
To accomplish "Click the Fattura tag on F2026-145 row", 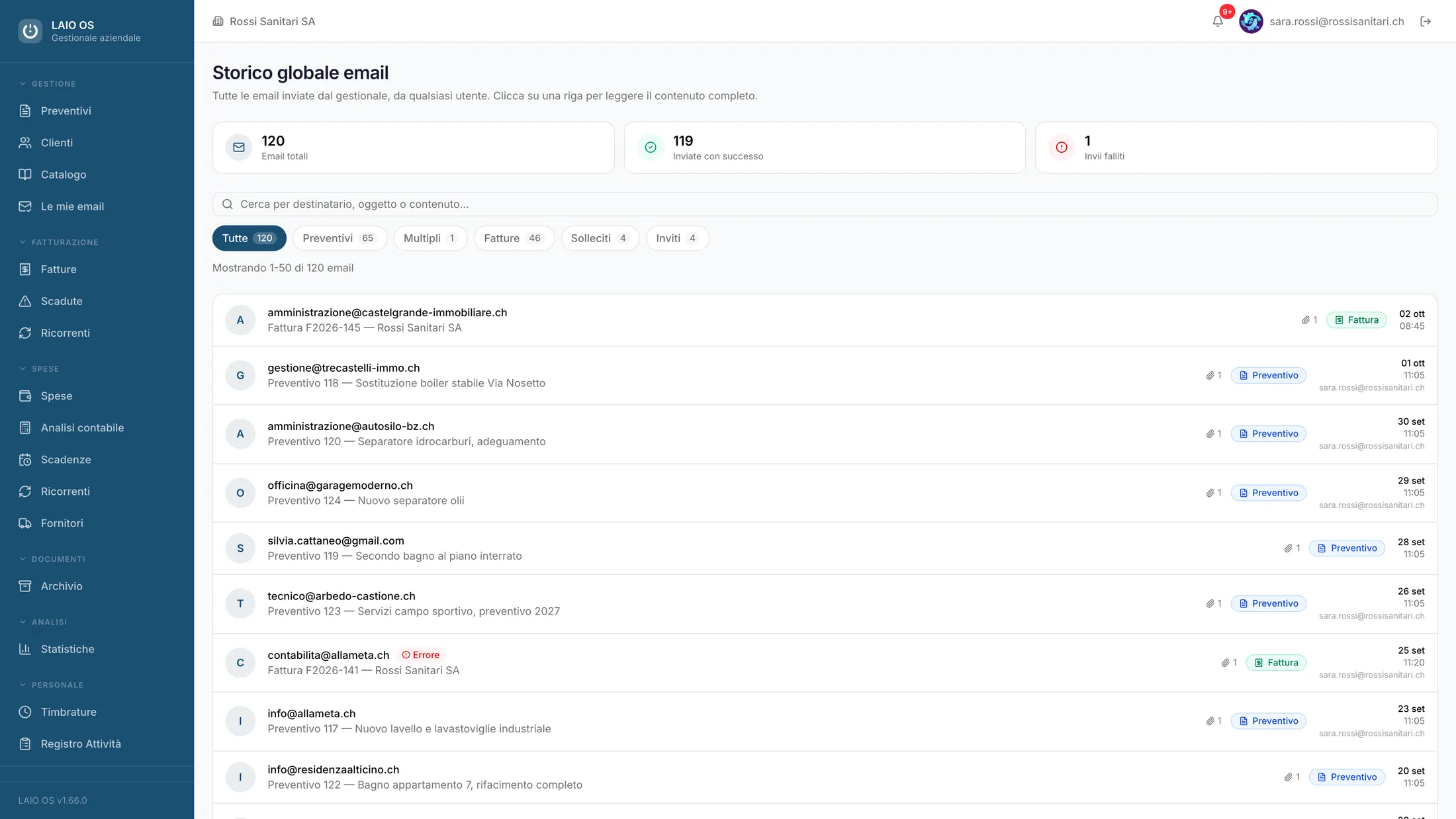I will (x=1357, y=320).
